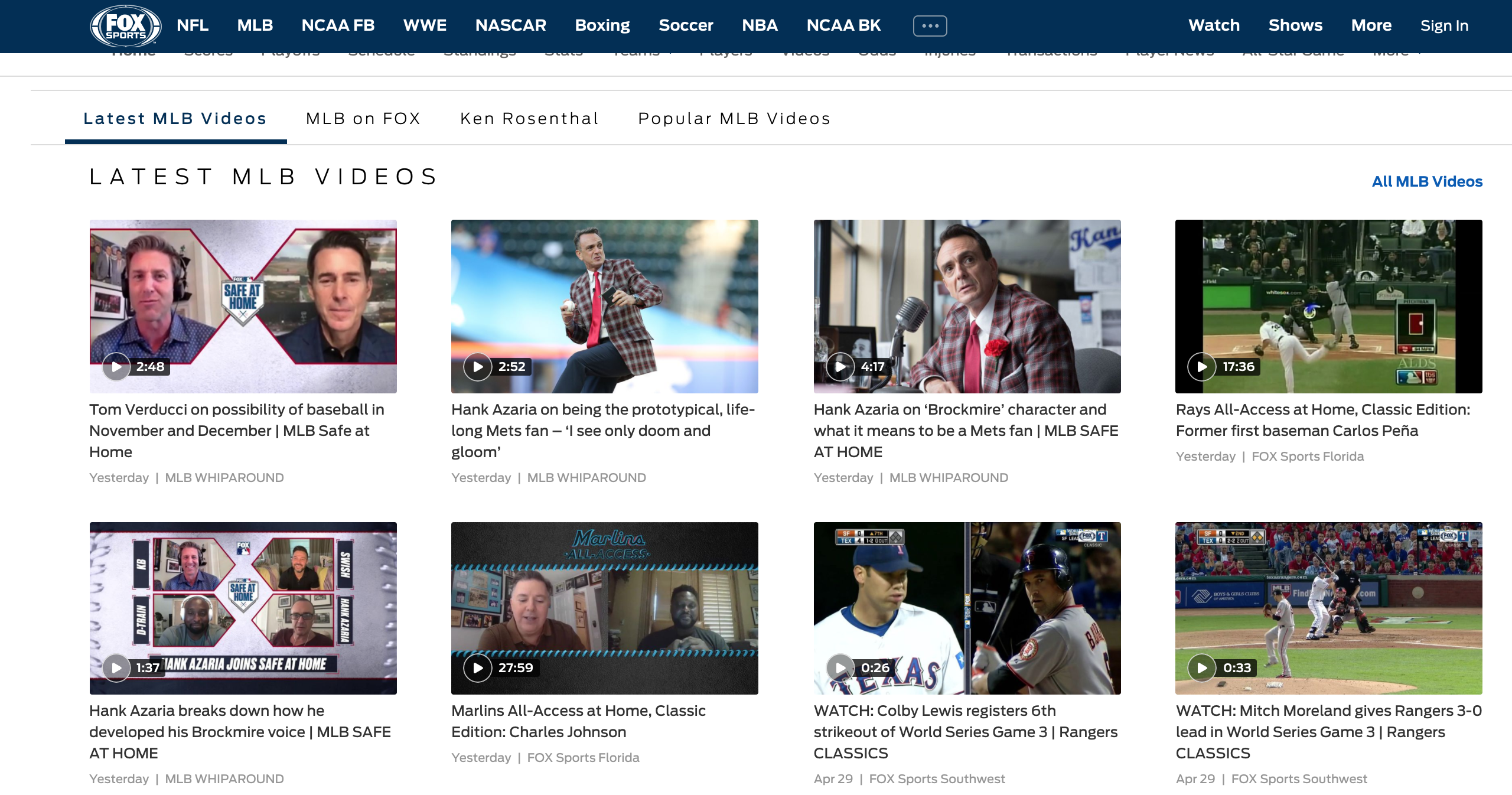The width and height of the screenshot is (1512, 795).
Task: Open the NBA section
Action: tap(760, 25)
